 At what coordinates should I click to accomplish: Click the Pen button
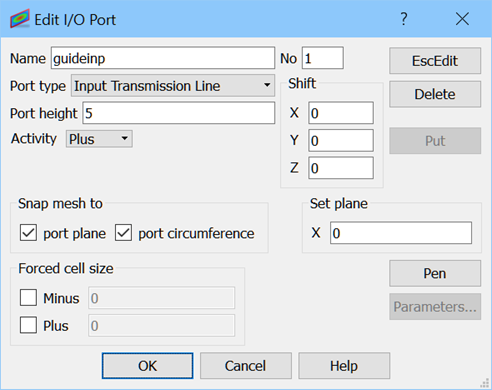(435, 273)
